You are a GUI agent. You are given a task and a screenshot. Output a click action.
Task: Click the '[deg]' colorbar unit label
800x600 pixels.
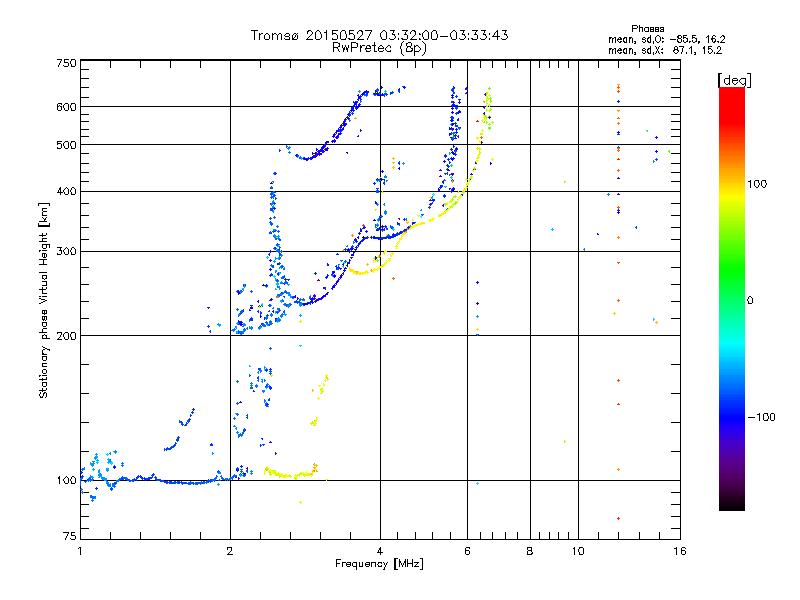tap(734, 80)
